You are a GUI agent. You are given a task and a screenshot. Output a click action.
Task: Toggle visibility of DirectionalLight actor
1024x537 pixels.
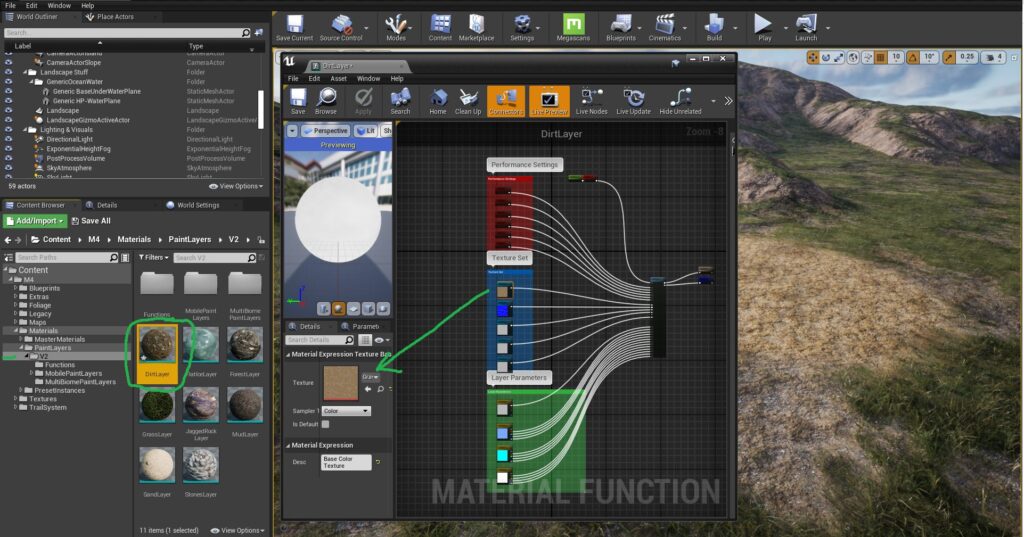8,139
